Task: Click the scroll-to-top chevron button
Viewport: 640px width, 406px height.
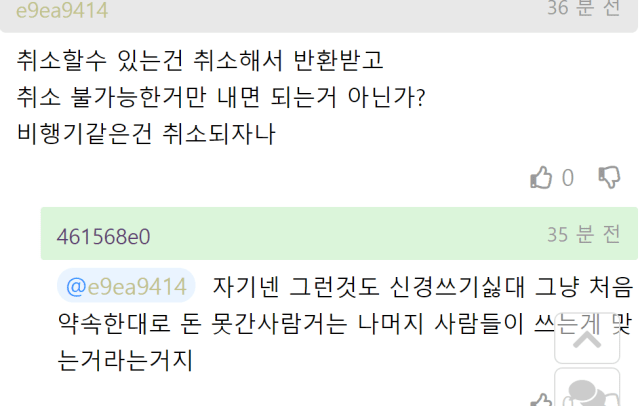Action: [586, 337]
